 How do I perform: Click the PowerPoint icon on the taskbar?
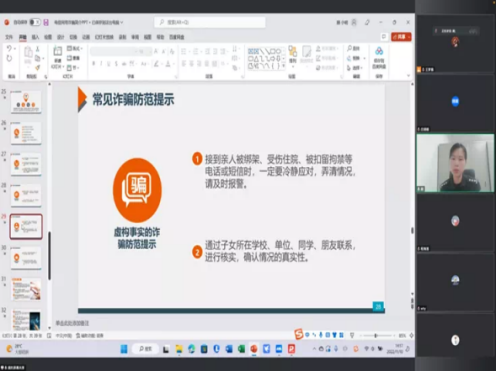pos(254,349)
